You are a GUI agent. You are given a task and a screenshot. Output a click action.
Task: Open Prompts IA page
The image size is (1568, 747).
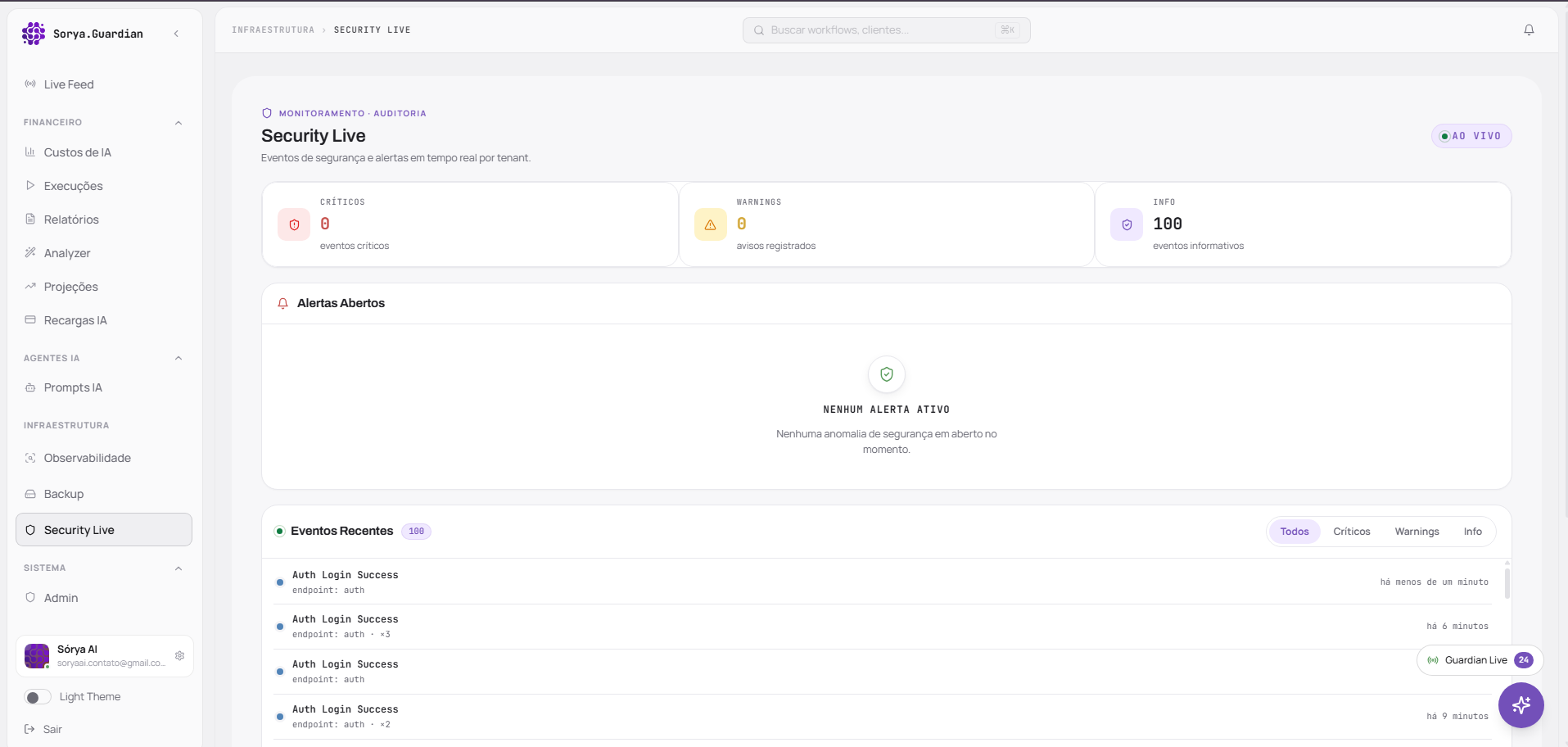click(x=104, y=387)
